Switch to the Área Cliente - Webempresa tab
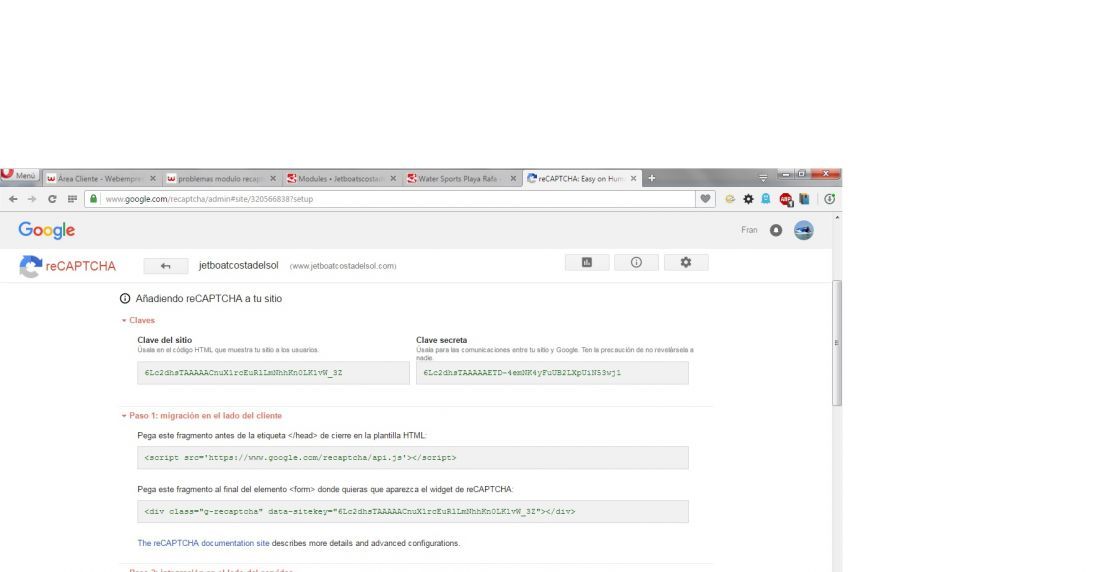The width and height of the screenshot is (1100, 572). (101, 179)
